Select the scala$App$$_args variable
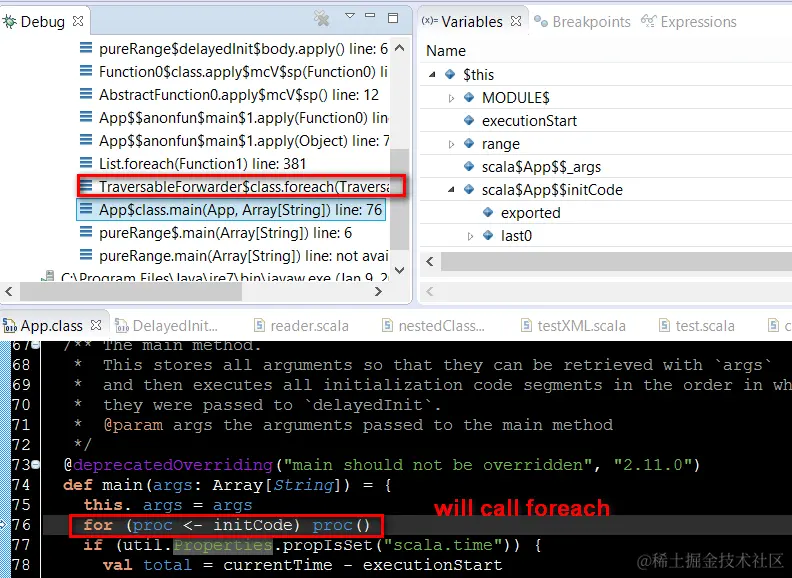792x578 pixels. [606, 167]
